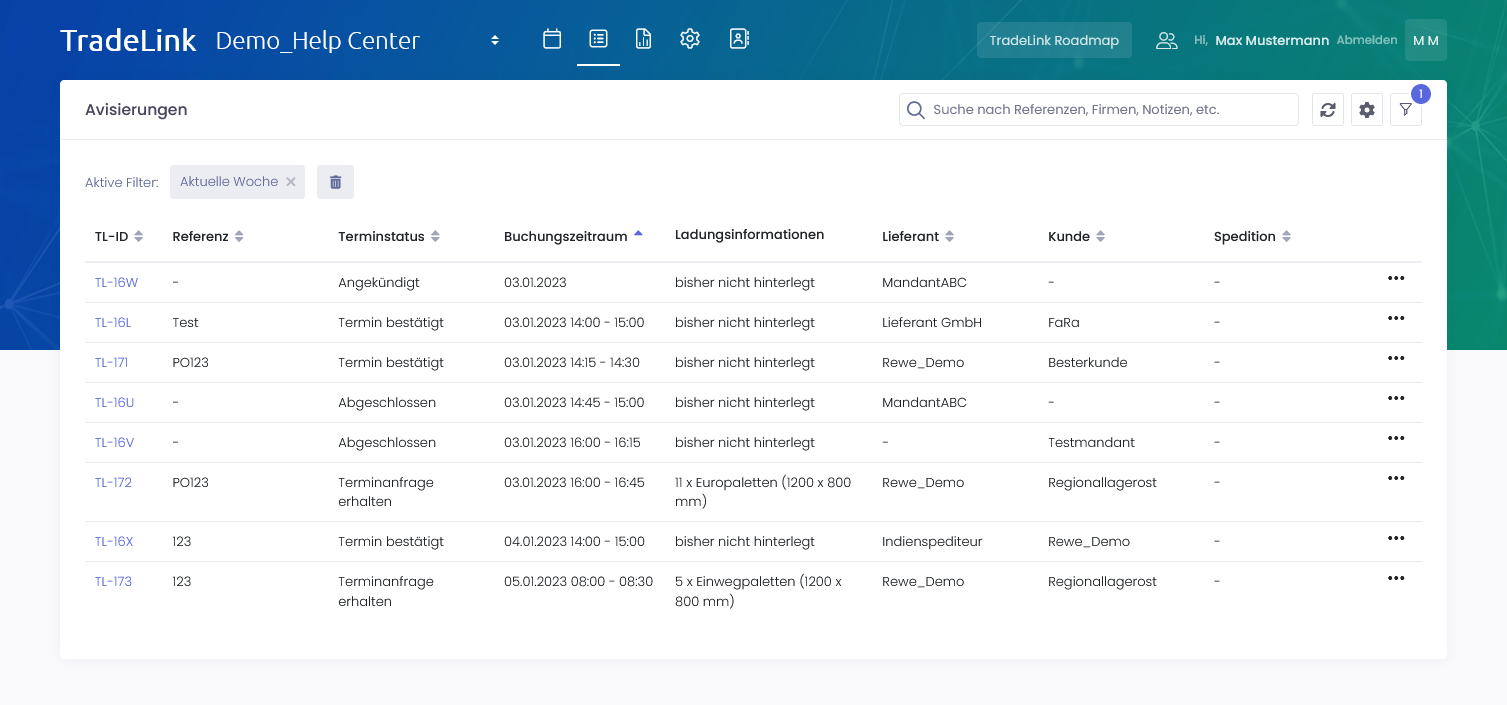Open the Avisierungen list tab icon
Viewport: 1507px width, 705px height.
[x=598, y=39]
